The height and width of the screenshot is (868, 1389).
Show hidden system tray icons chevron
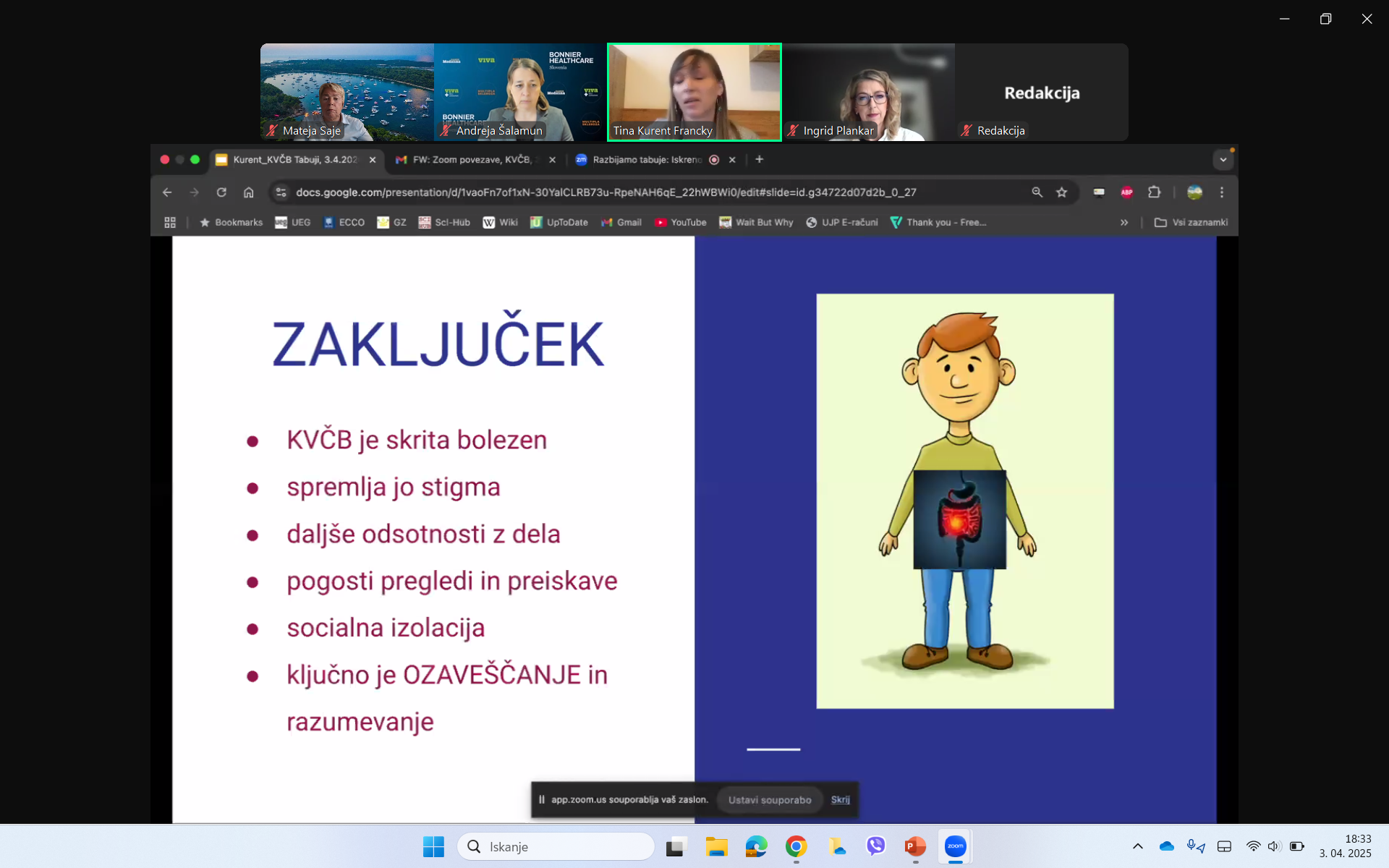[x=1137, y=846]
